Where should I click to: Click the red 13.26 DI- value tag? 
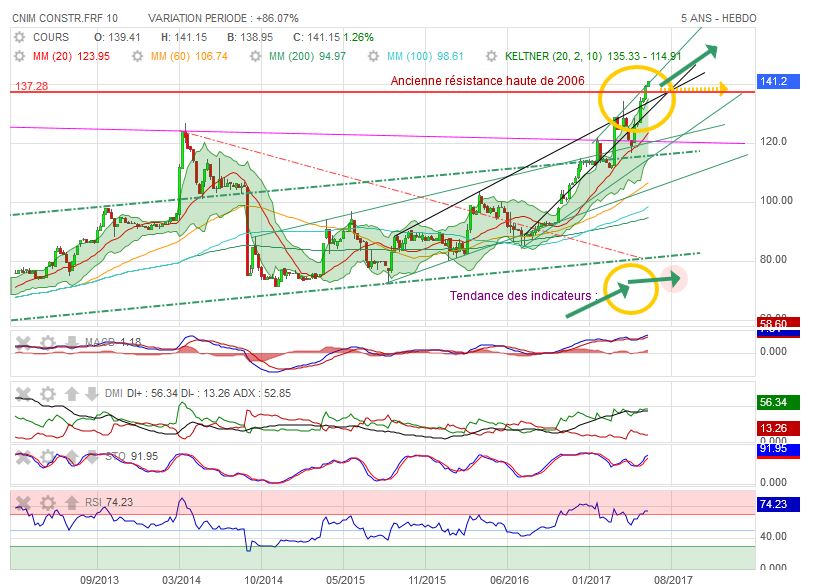778,428
